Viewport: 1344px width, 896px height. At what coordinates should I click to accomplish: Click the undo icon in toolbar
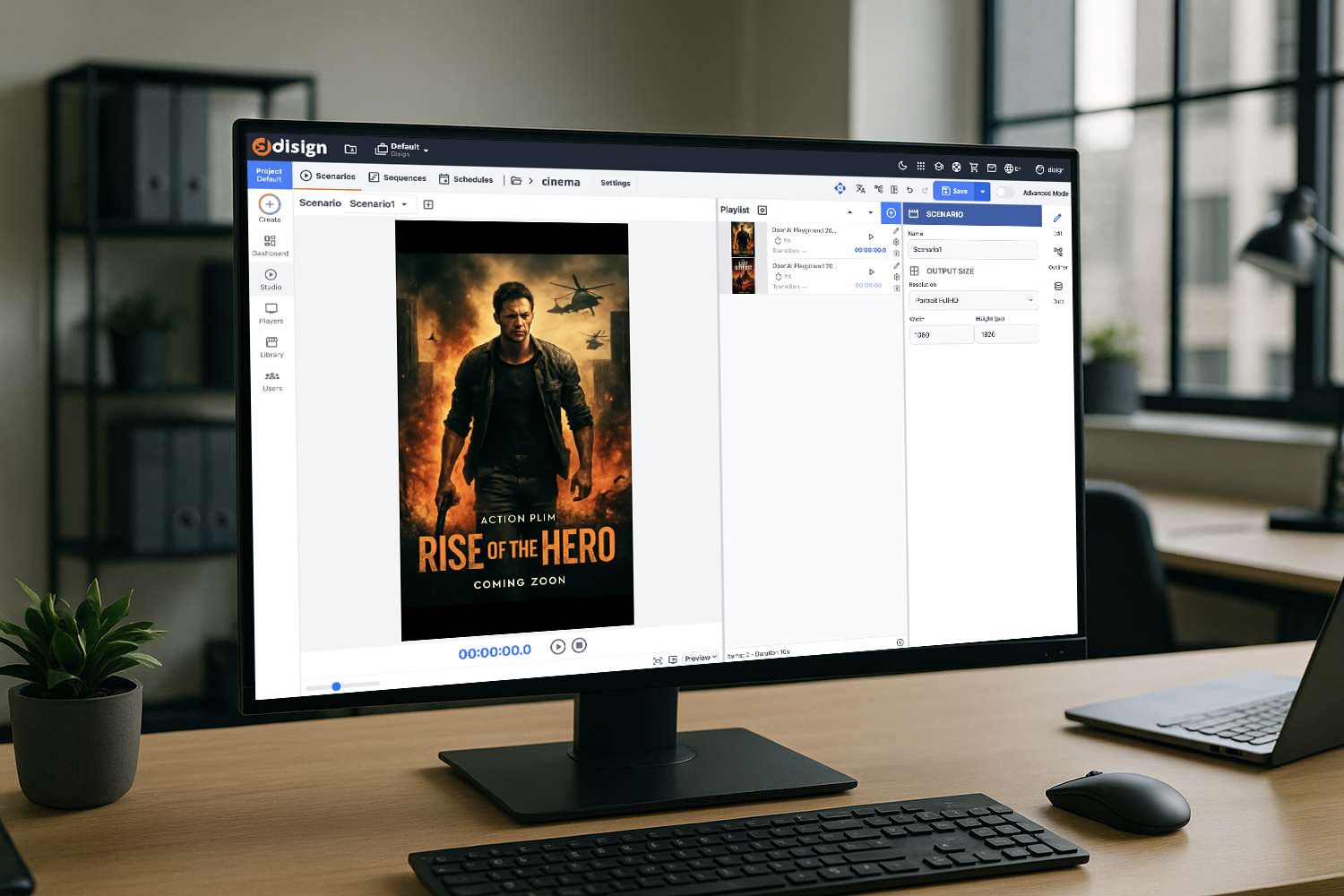click(x=909, y=190)
